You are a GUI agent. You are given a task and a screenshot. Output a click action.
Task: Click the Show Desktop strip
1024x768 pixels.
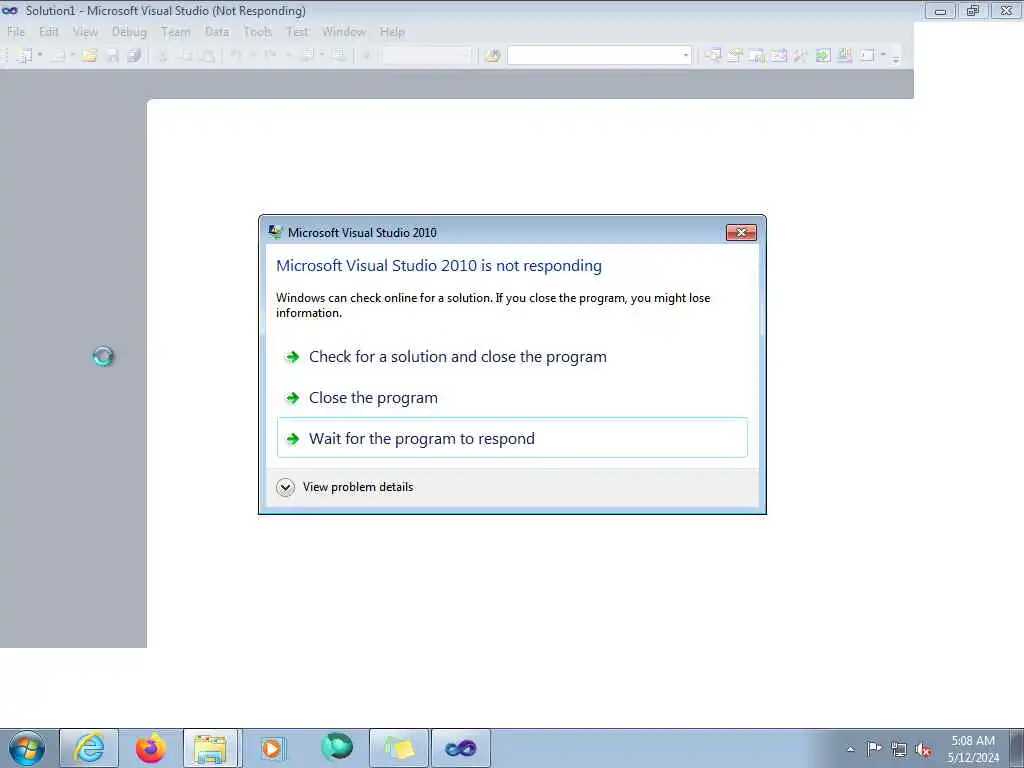[x=1017, y=748]
